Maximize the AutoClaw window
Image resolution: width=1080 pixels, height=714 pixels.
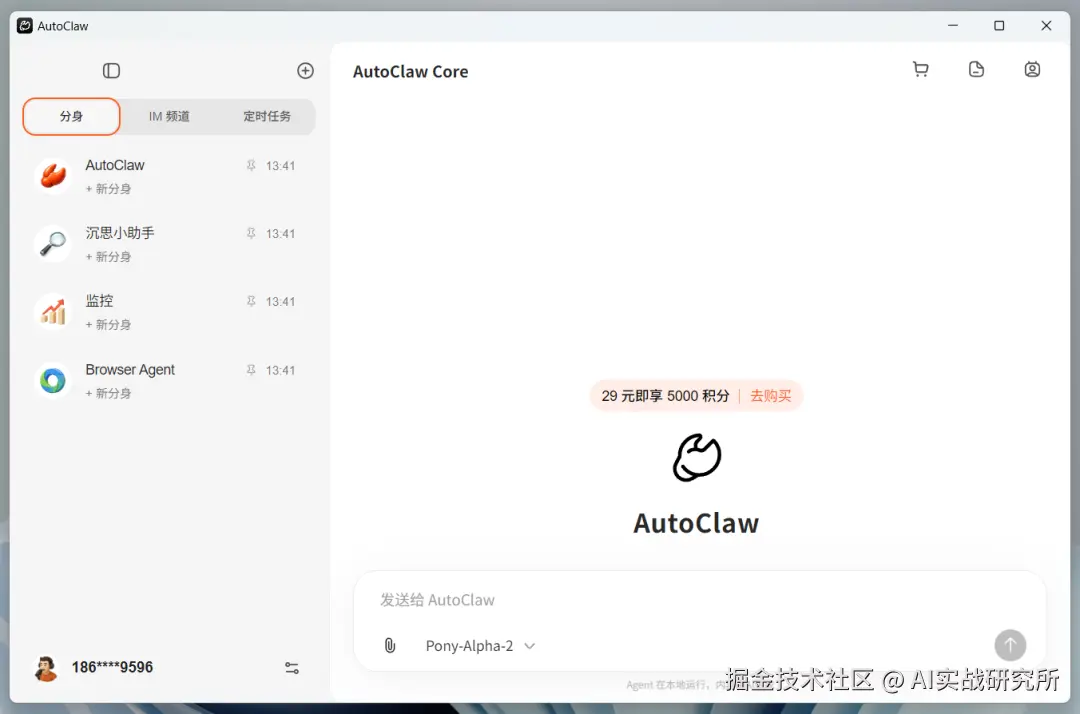point(999,25)
